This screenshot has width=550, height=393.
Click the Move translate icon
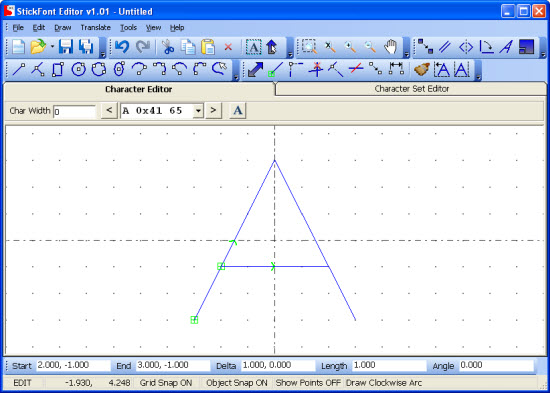coord(425,47)
